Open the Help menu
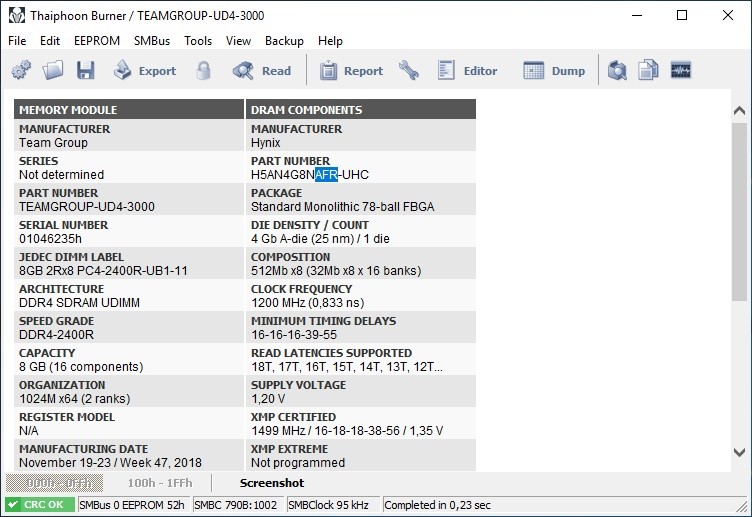752x517 pixels. pyautogui.click(x=330, y=41)
